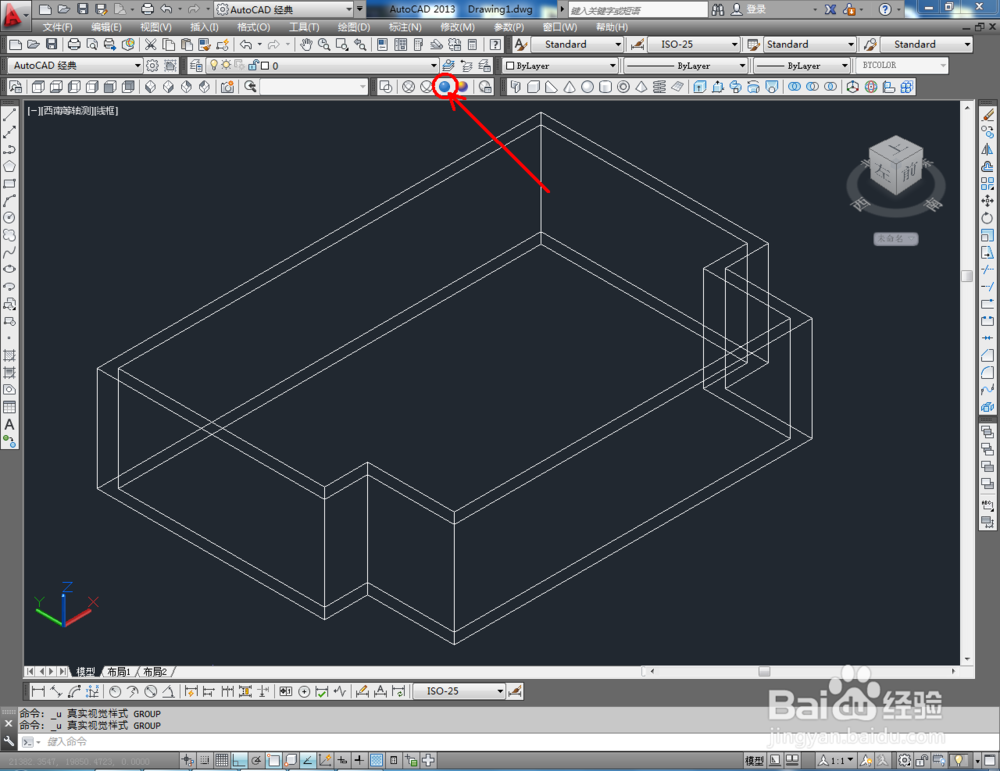Select the Cone solid tool
This screenshot has height=771, width=1000.
click(x=570, y=87)
